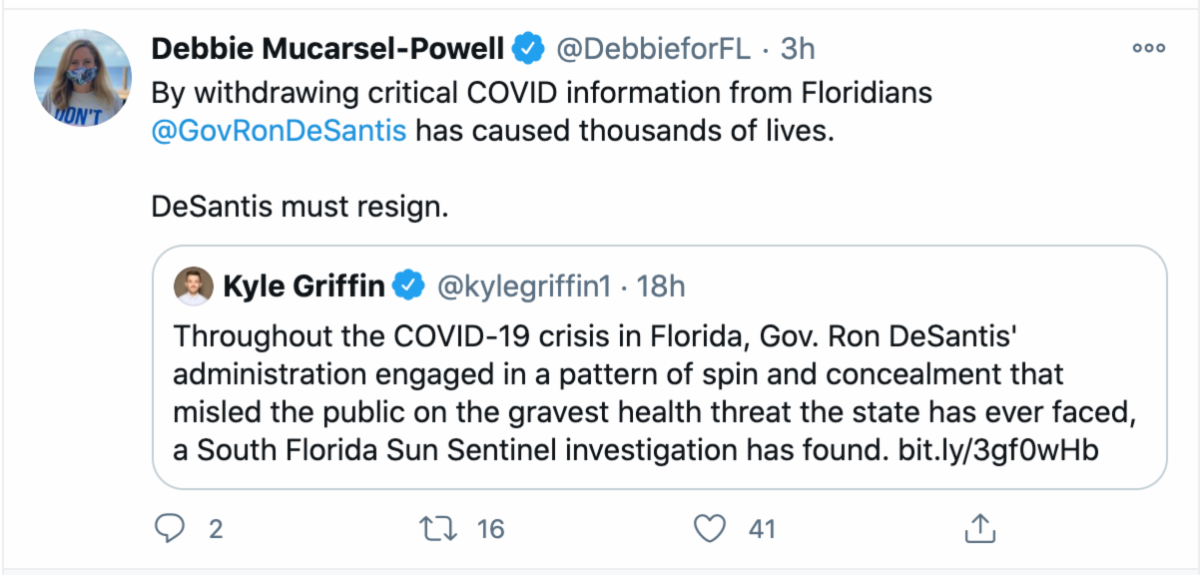Click the @kylegriffin1 handle

coord(524,286)
